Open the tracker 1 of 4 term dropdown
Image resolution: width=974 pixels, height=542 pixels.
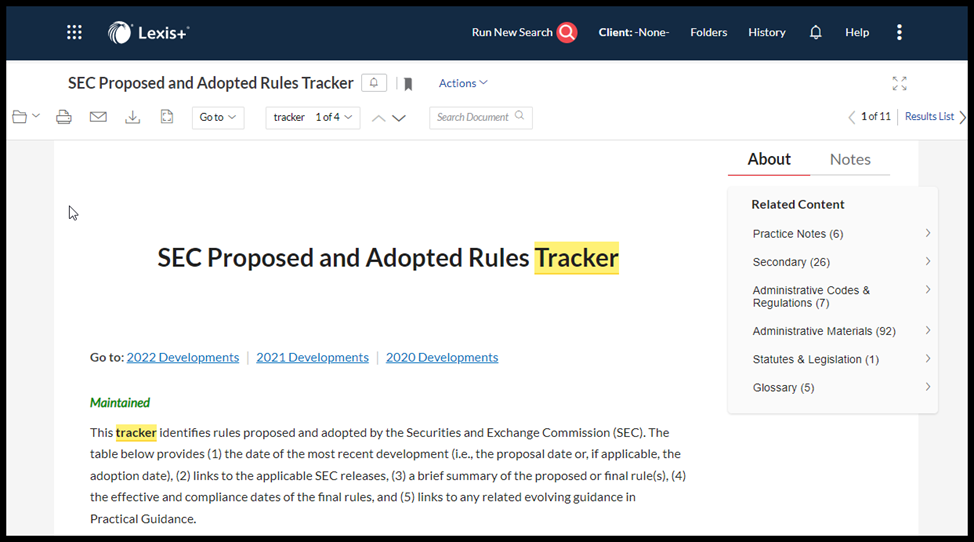pos(313,117)
